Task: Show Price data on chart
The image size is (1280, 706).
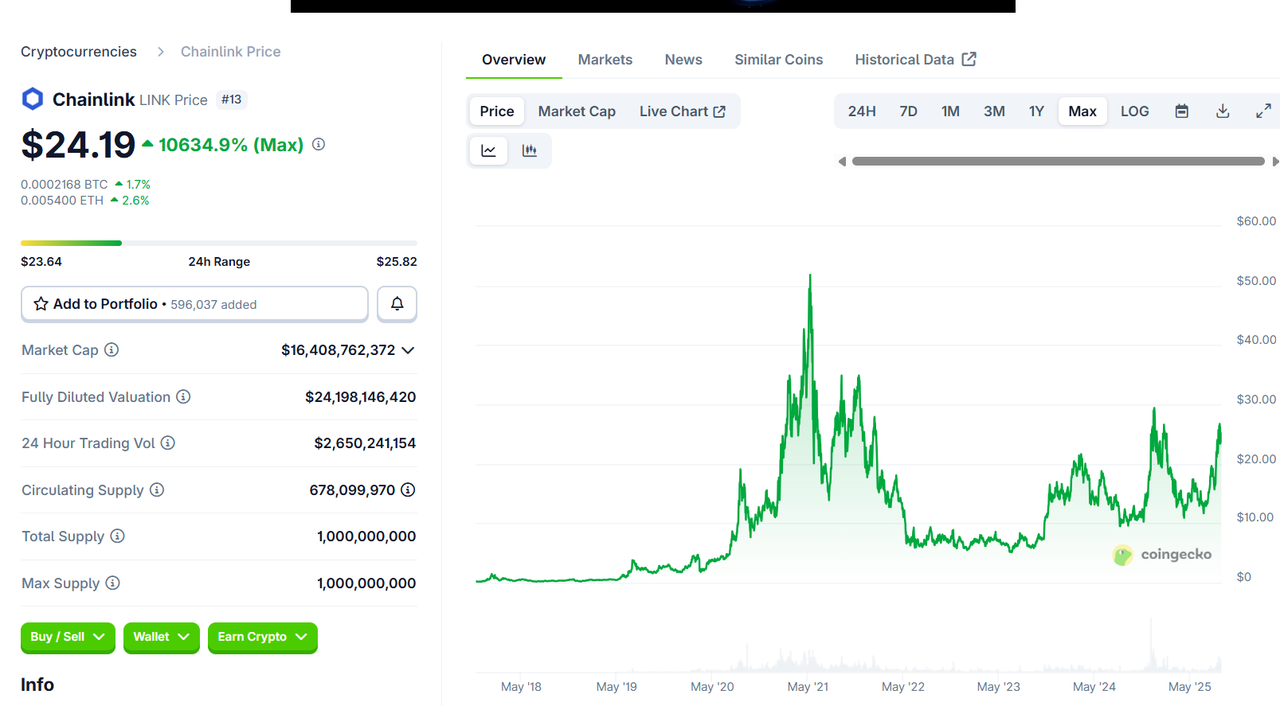Action: coord(497,111)
